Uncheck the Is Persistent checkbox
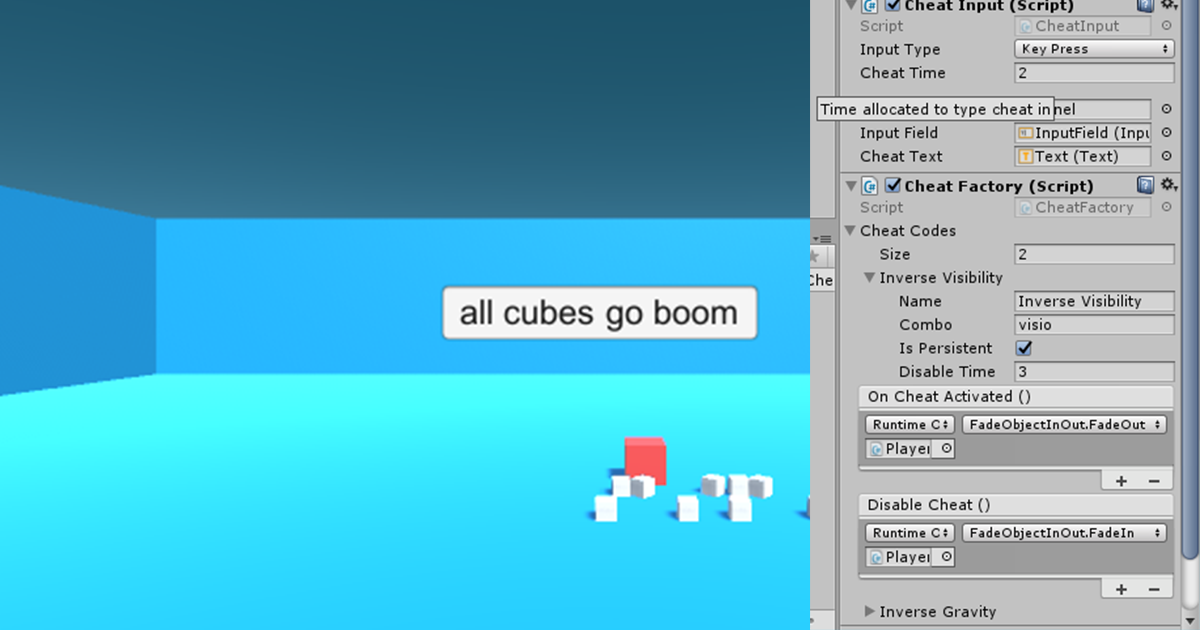Image resolution: width=1200 pixels, height=630 pixels. [1023, 348]
